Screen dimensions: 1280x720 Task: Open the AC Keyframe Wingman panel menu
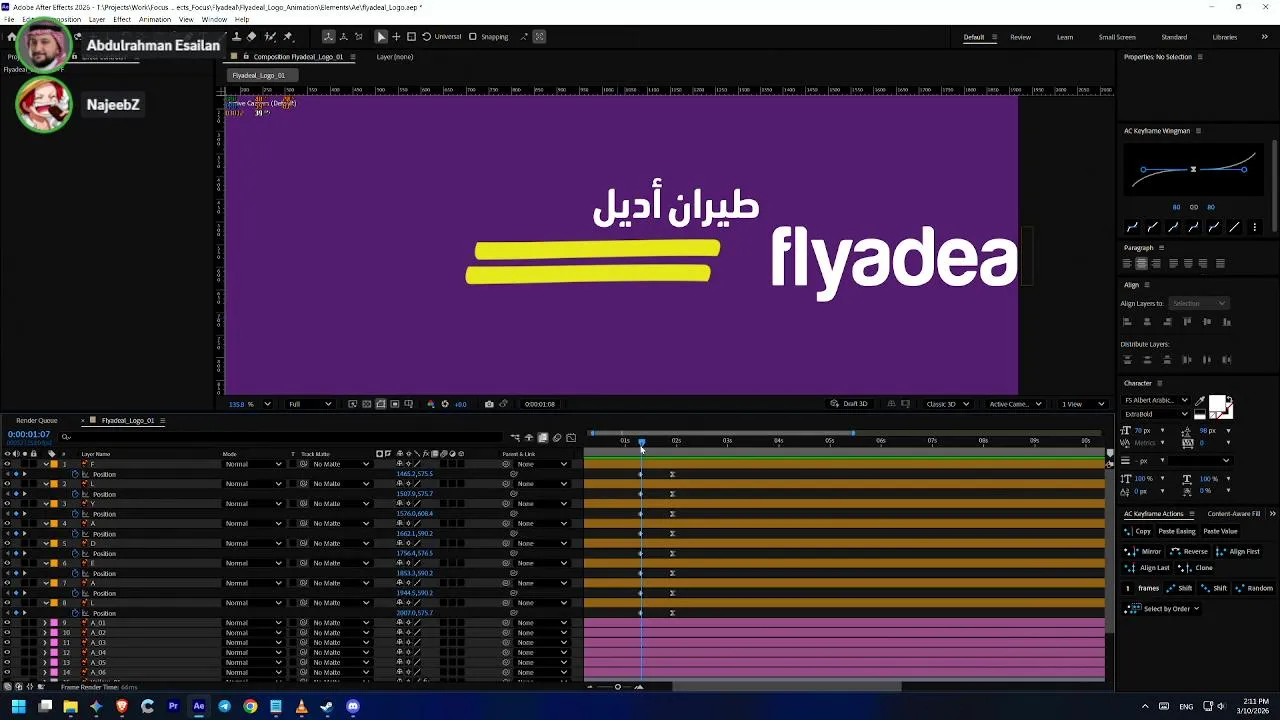pyautogui.click(x=1198, y=131)
